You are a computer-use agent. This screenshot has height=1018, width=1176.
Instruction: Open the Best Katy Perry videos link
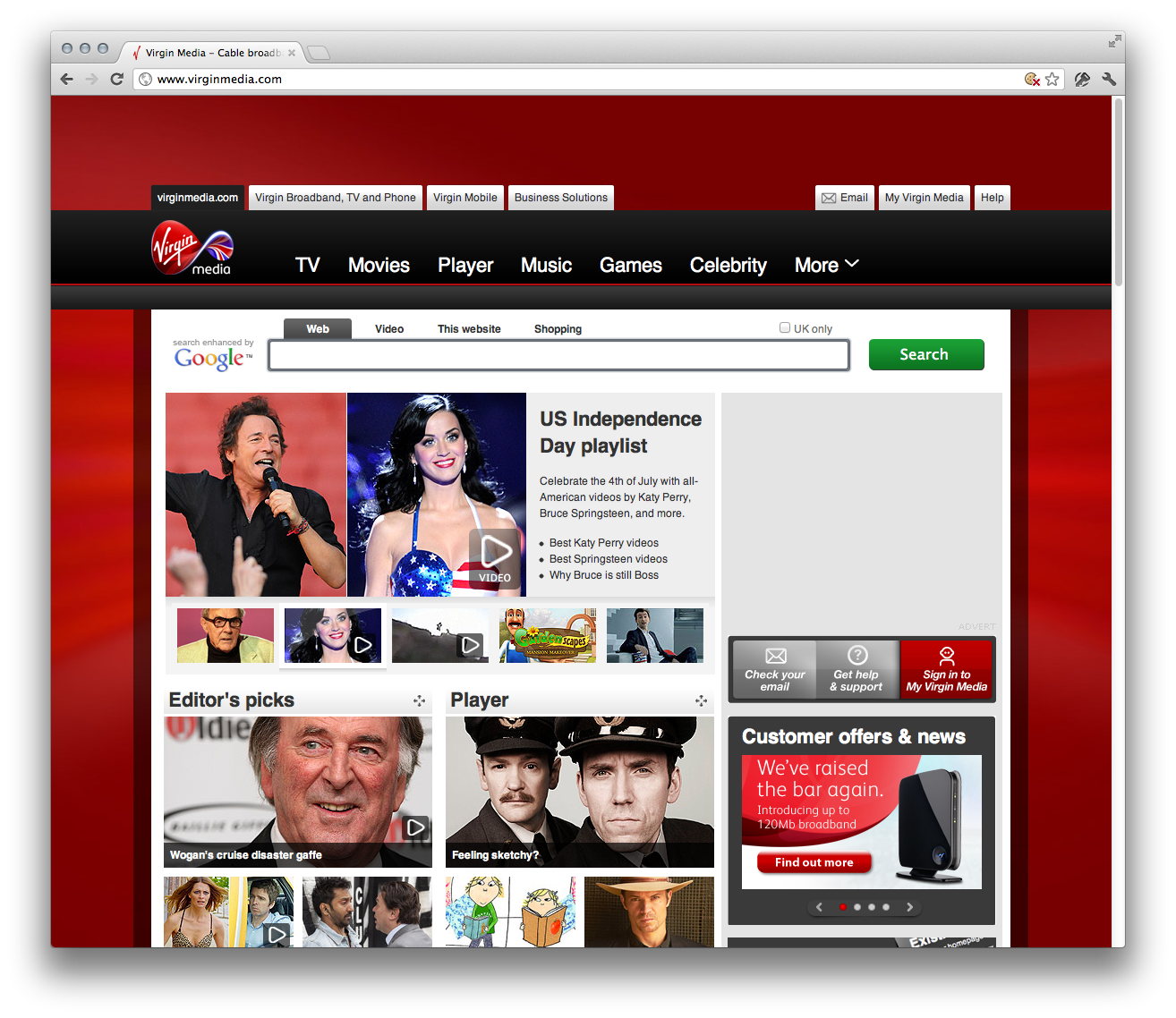point(604,543)
